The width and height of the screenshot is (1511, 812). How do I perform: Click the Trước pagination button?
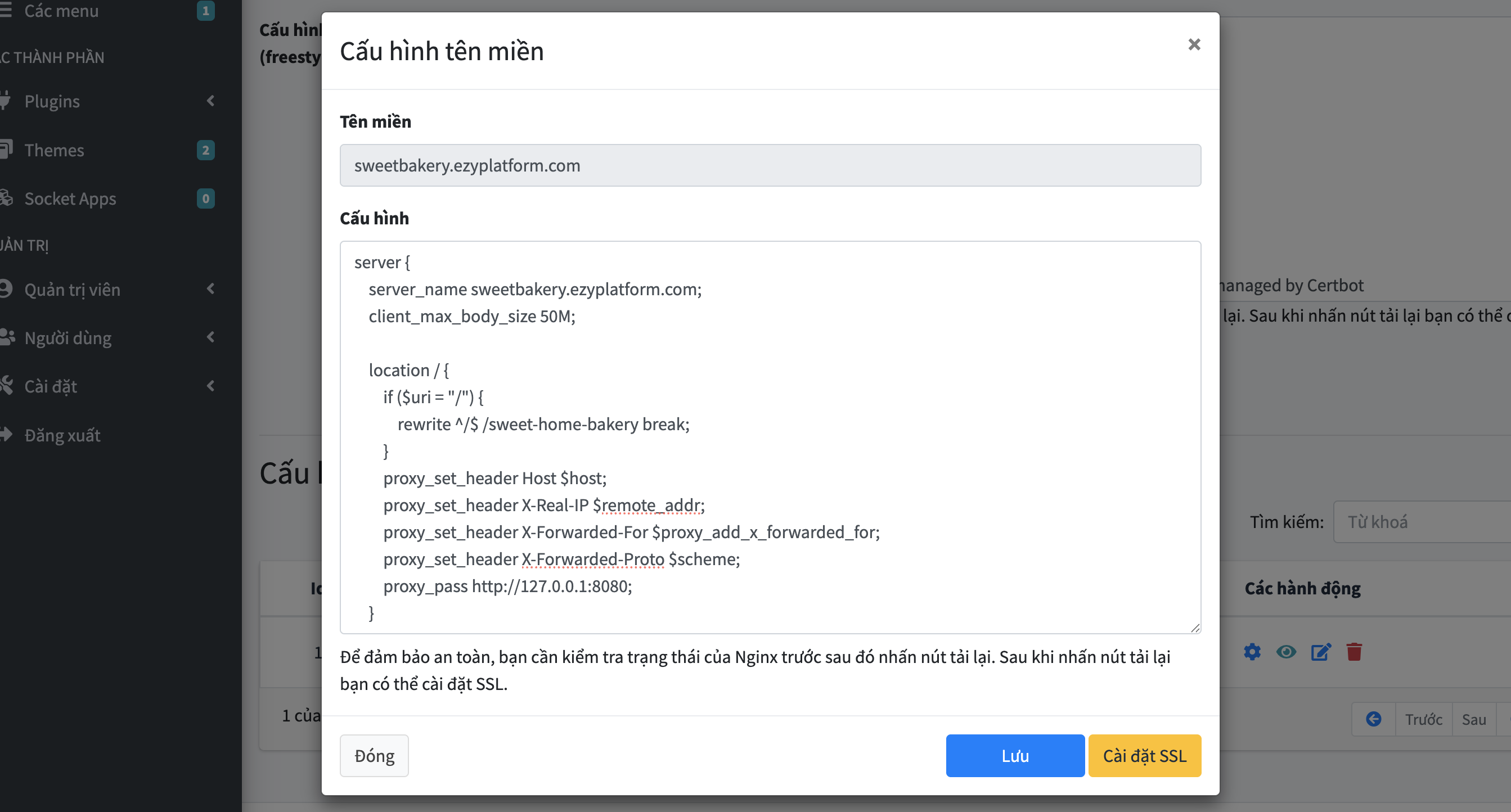tap(1423, 719)
